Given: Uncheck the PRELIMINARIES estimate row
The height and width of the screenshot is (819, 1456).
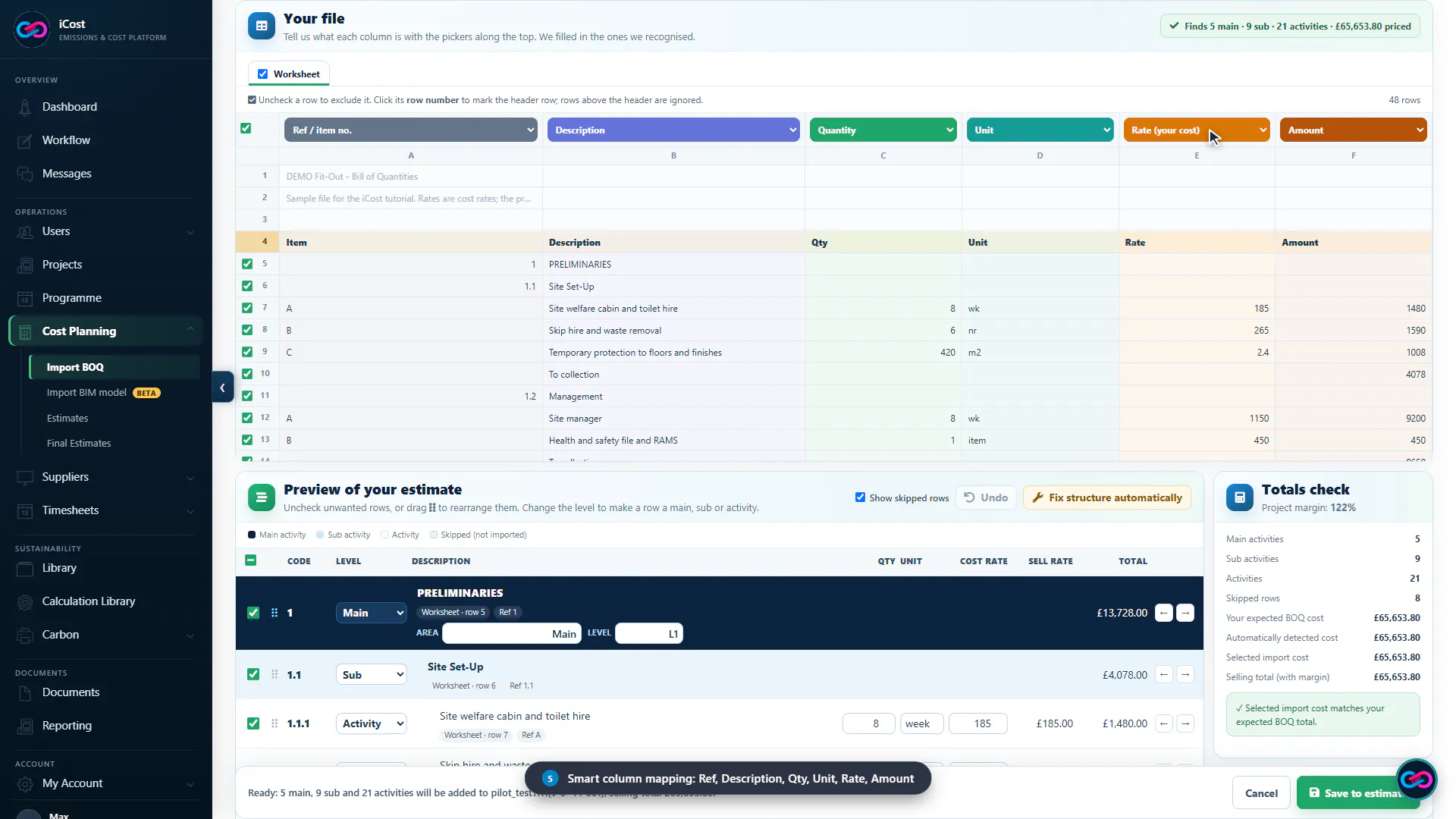Looking at the screenshot, I should (253, 613).
